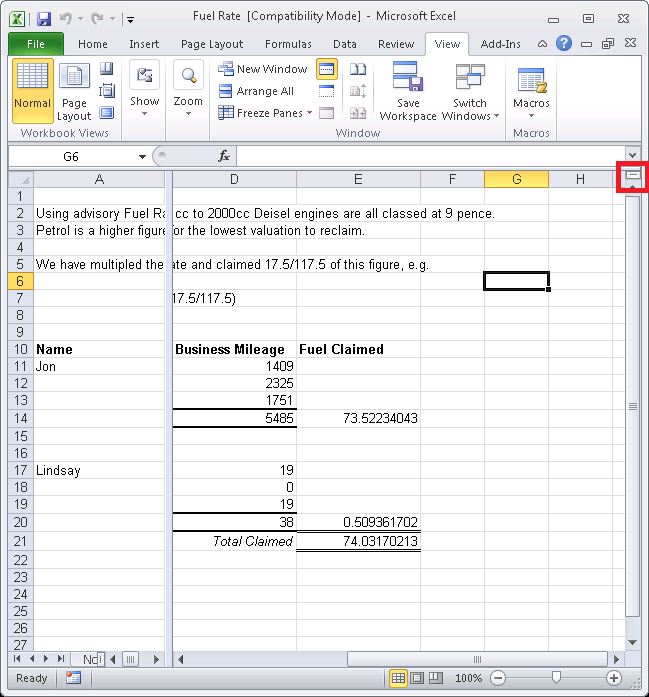Click the Save icon in quick access toolbar
The image size is (649, 697).
44,19
